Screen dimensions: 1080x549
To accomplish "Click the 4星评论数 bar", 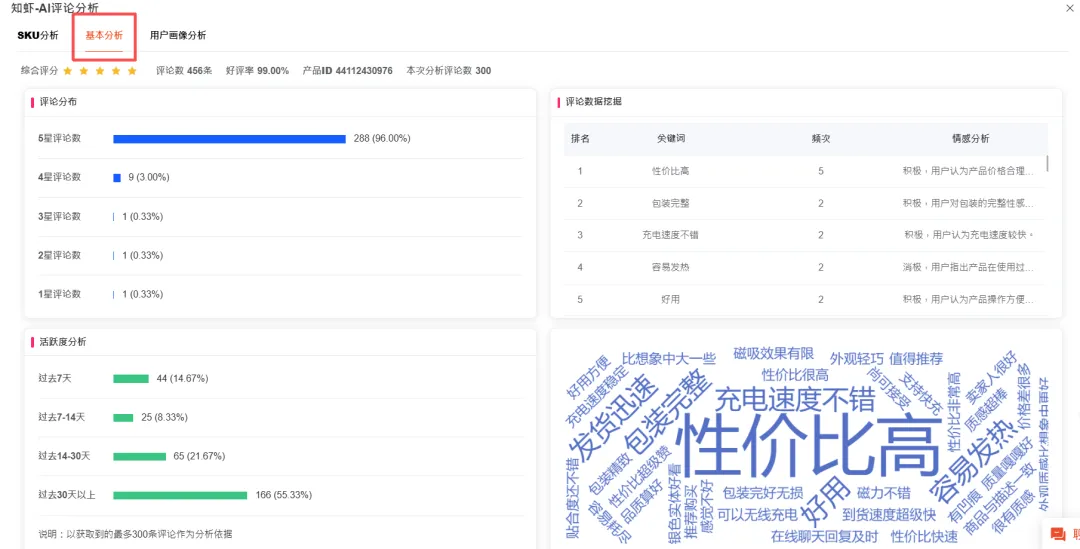I will (117, 178).
